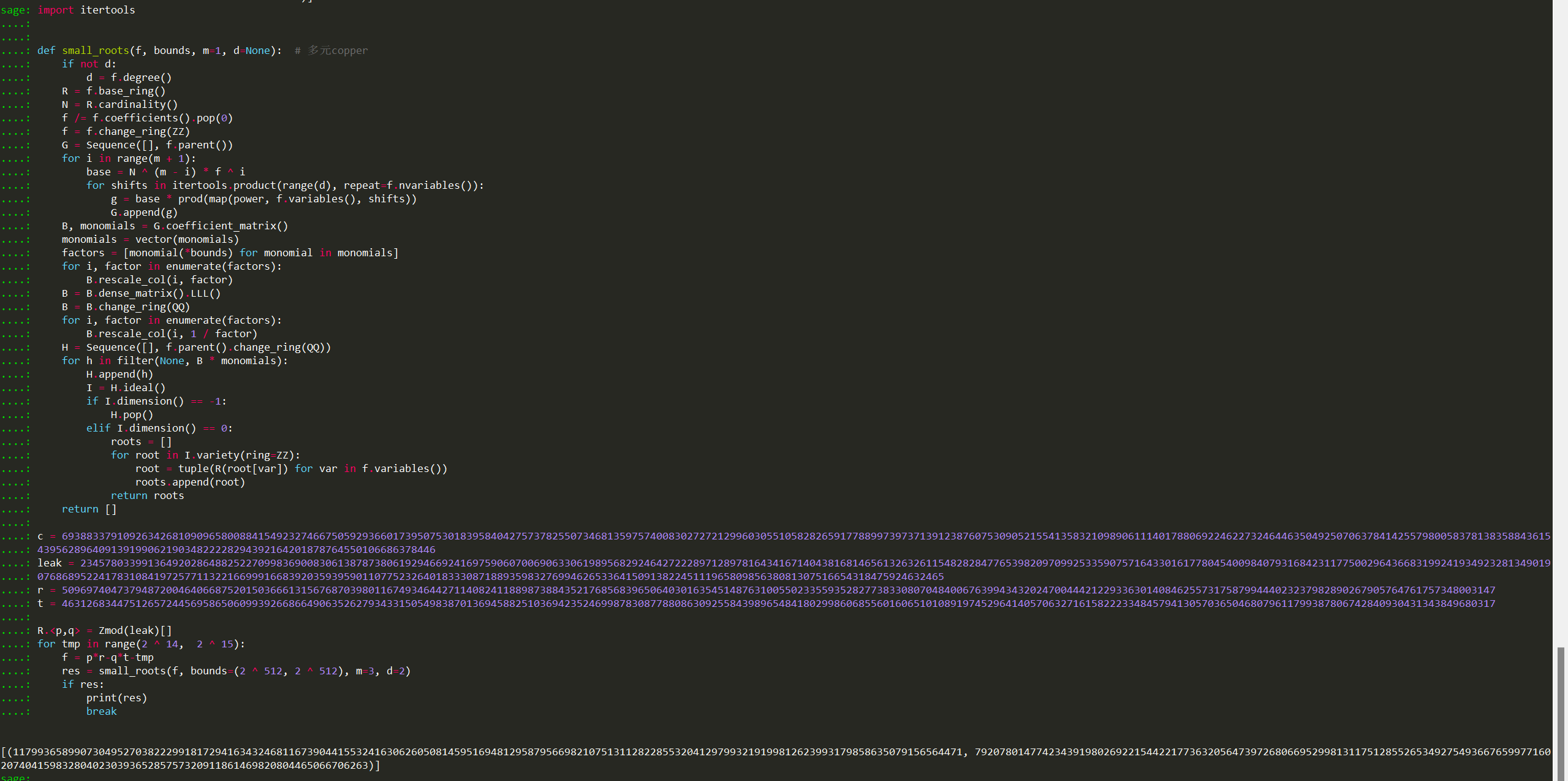Click the 'print(res)' statement
Screen dimensions: 1568x781
(x=116, y=698)
